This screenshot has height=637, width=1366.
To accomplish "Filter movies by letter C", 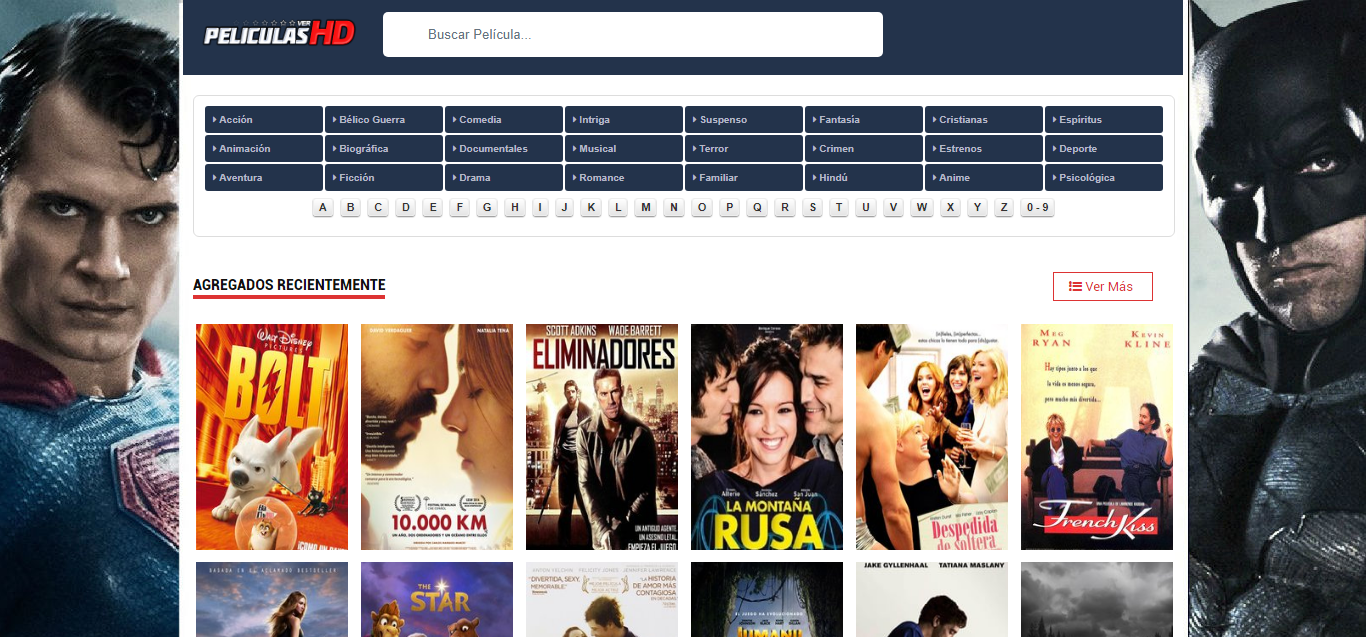I will pos(378,208).
